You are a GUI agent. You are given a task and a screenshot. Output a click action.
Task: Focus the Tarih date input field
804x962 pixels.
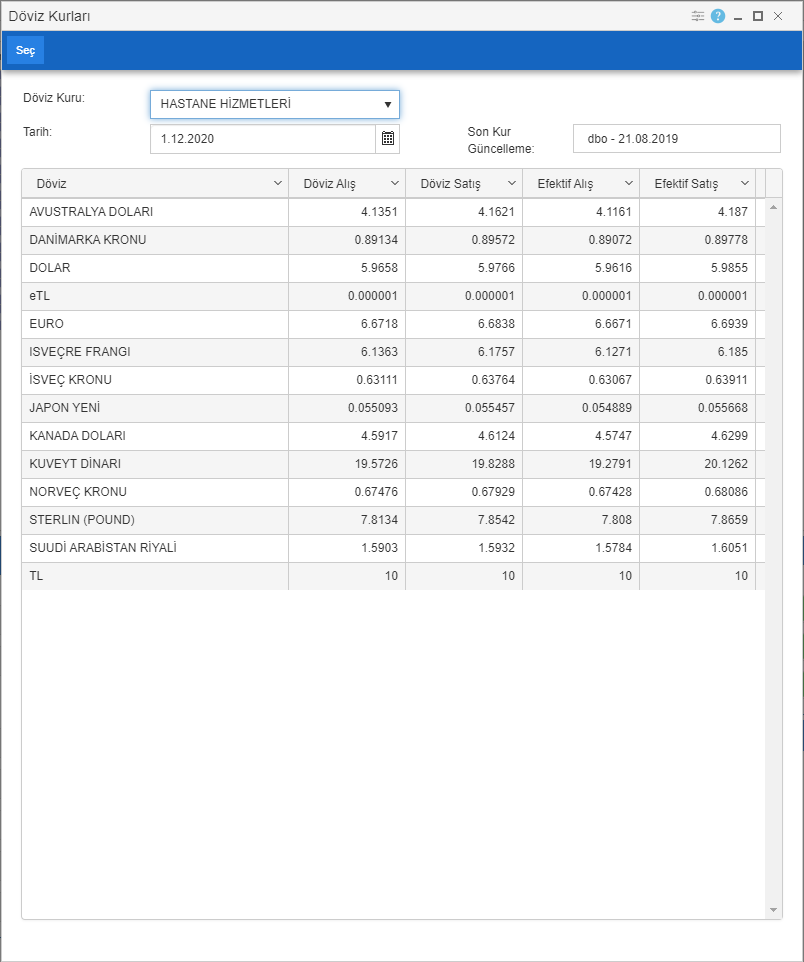point(263,139)
